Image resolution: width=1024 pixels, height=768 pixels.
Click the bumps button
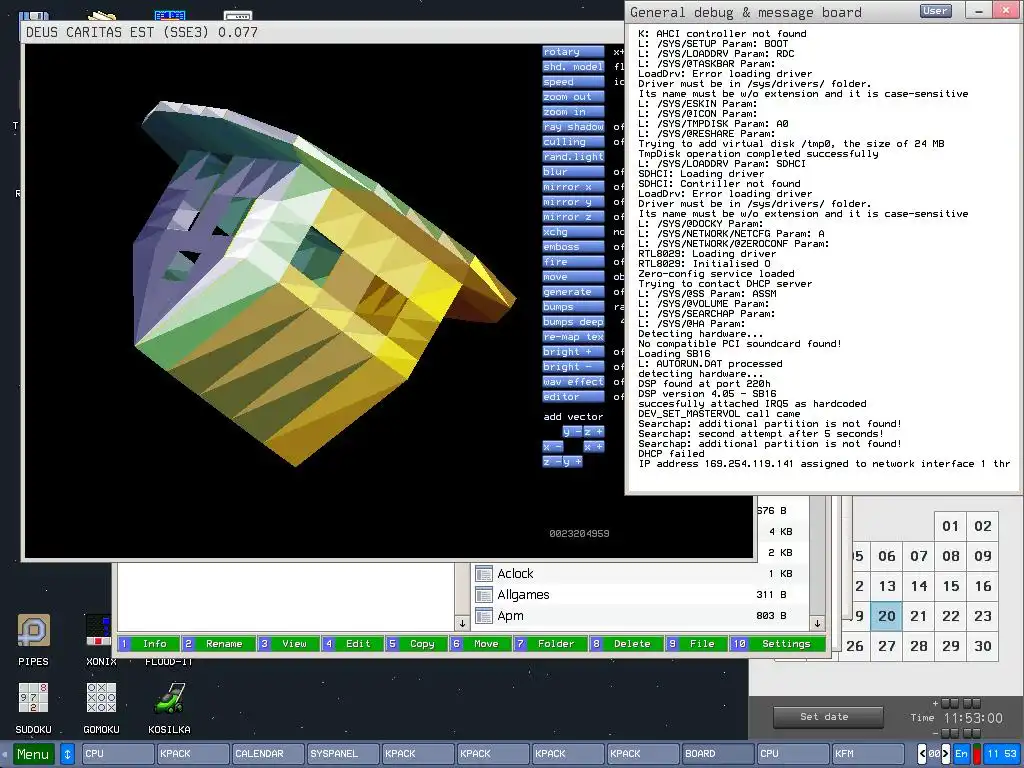(573, 307)
